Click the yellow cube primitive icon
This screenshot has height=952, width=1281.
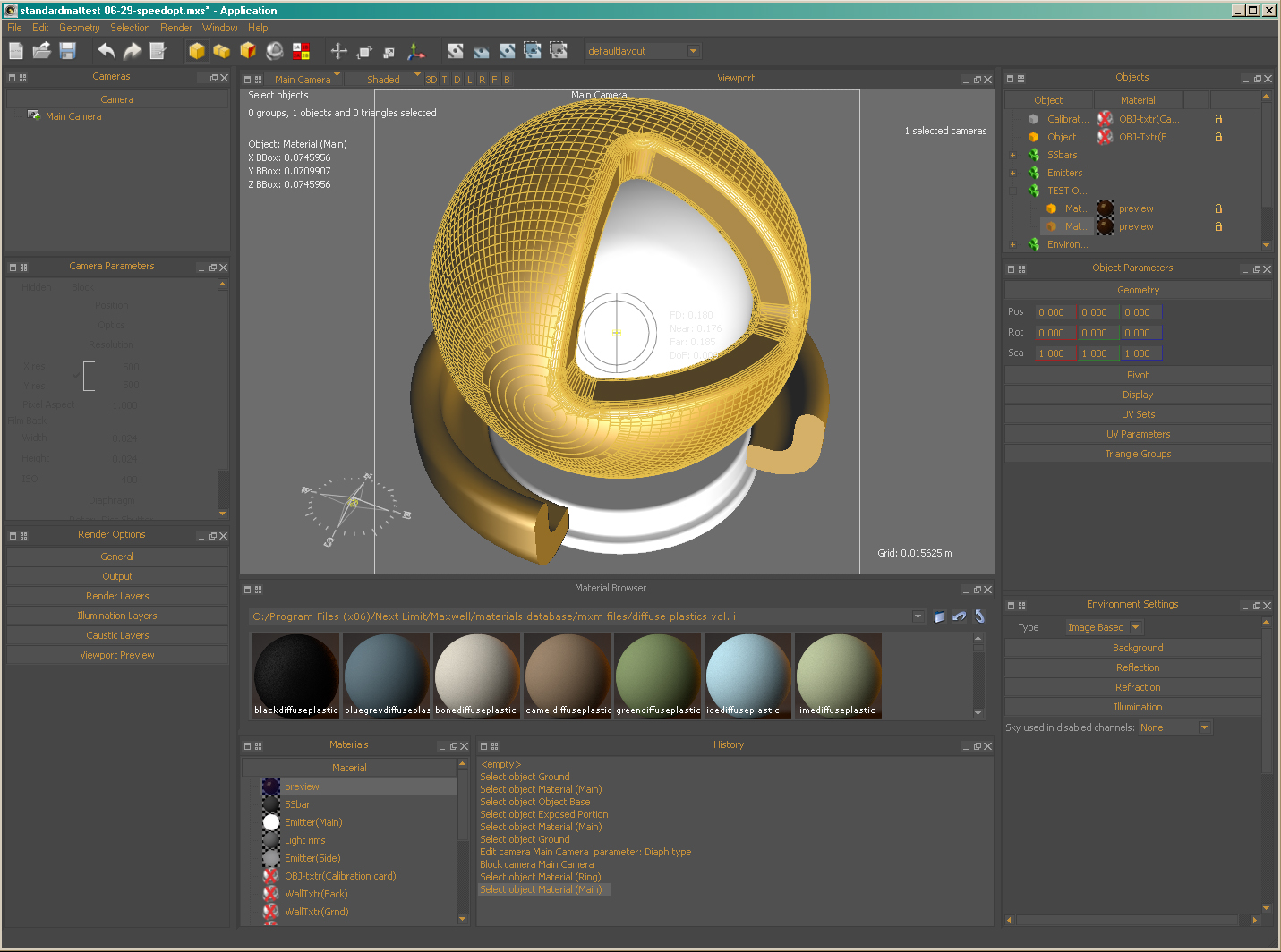(x=196, y=51)
